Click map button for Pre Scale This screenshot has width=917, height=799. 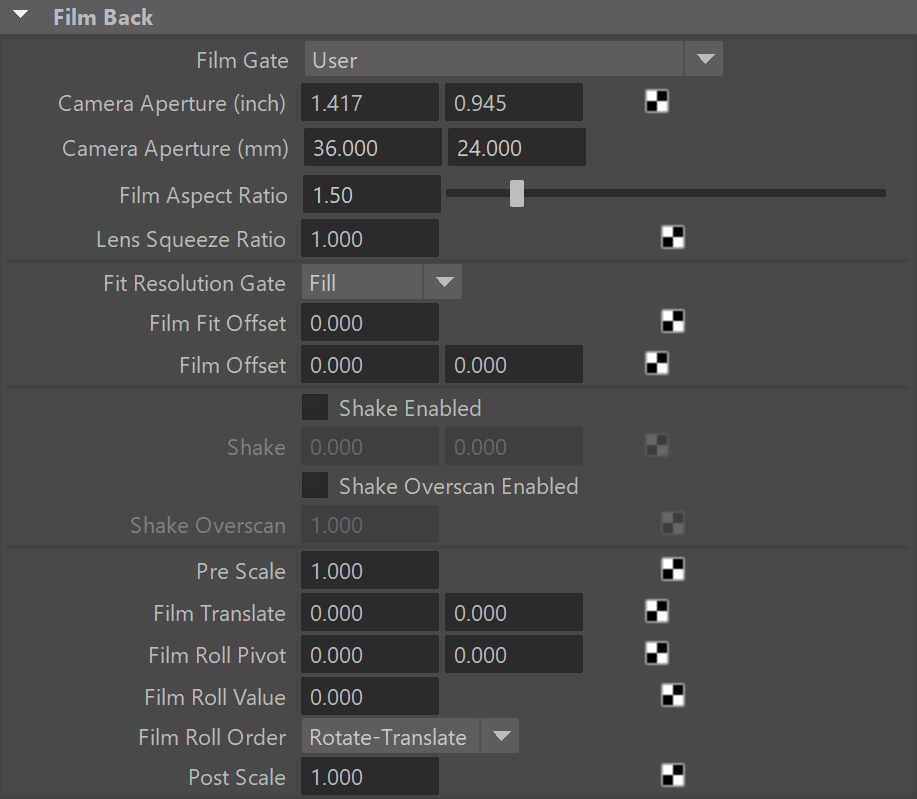coord(673,569)
